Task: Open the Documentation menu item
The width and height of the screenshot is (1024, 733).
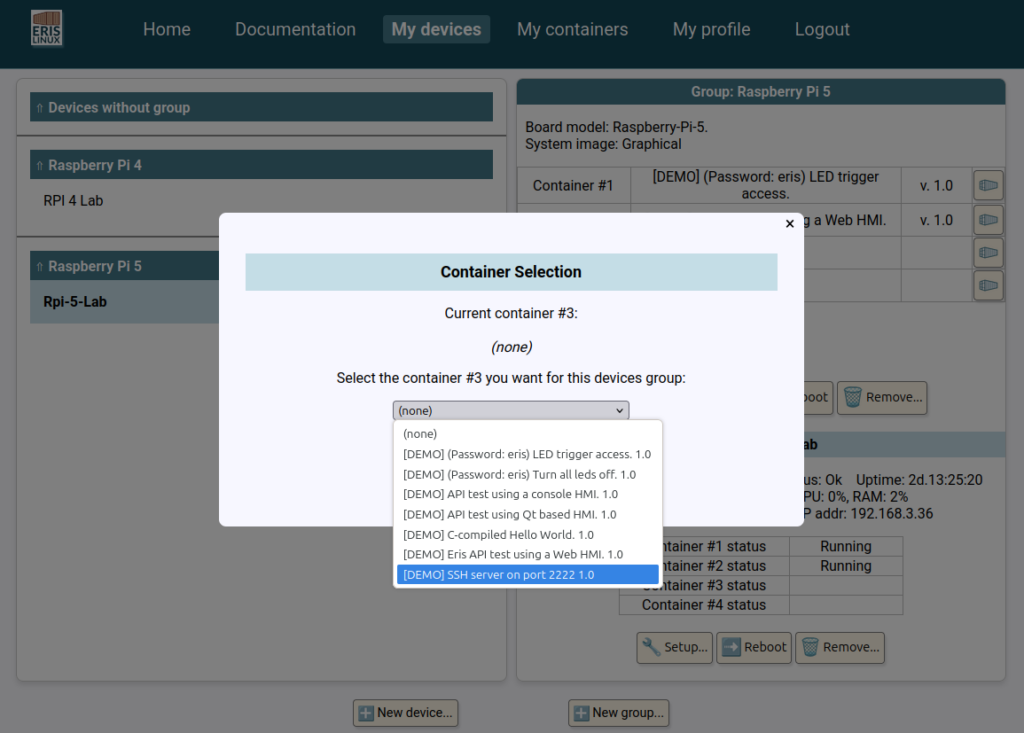Action: pos(295,29)
